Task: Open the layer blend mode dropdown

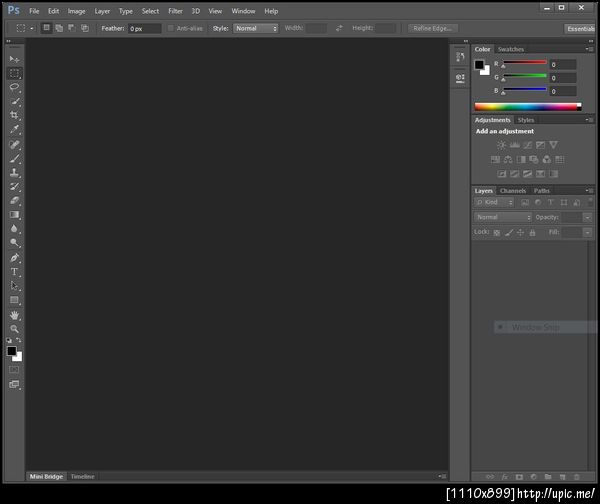Action: click(x=503, y=217)
